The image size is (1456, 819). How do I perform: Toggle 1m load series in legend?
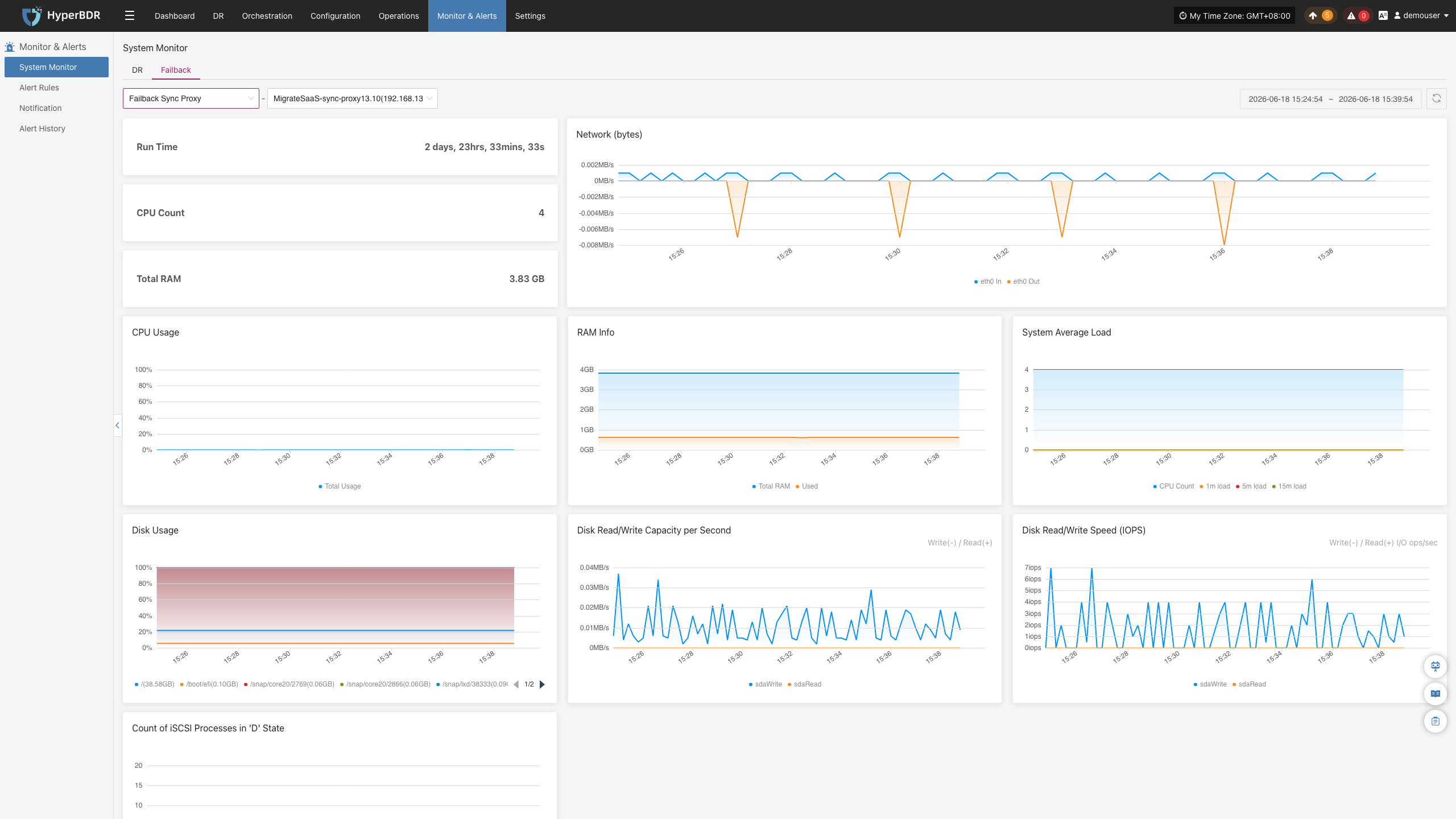(1215, 486)
